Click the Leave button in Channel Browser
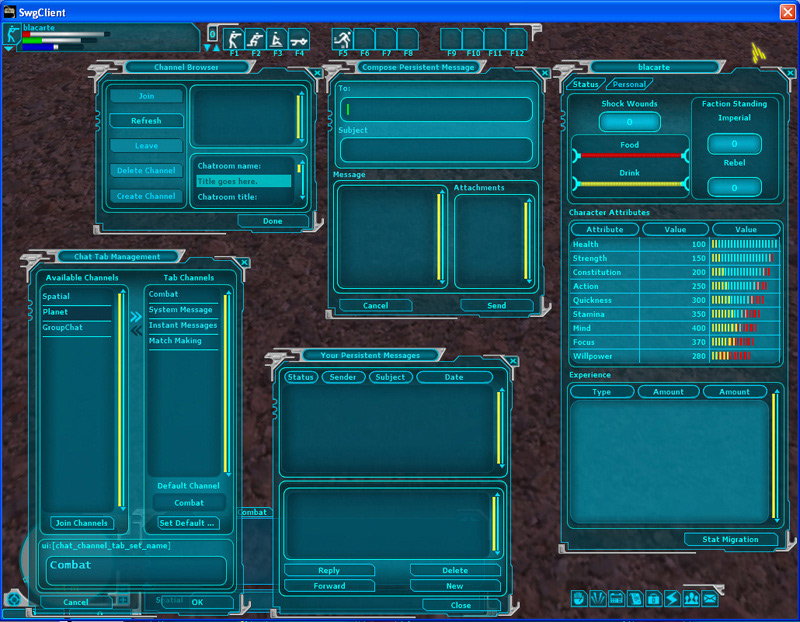The height and width of the screenshot is (622, 800). pyautogui.click(x=146, y=146)
